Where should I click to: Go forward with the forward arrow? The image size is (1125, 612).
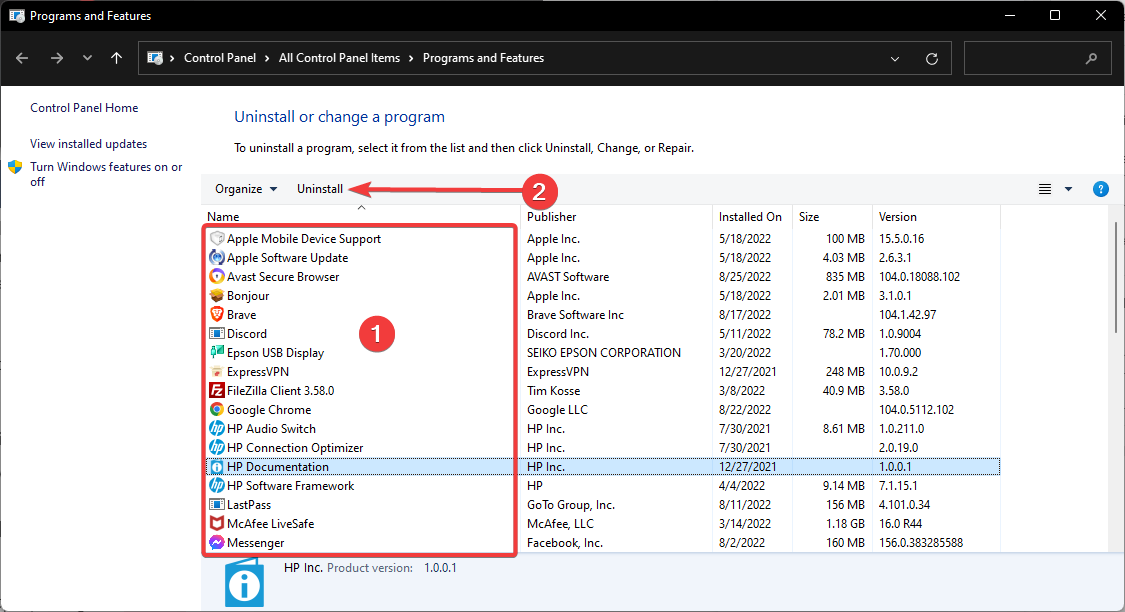coord(57,58)
